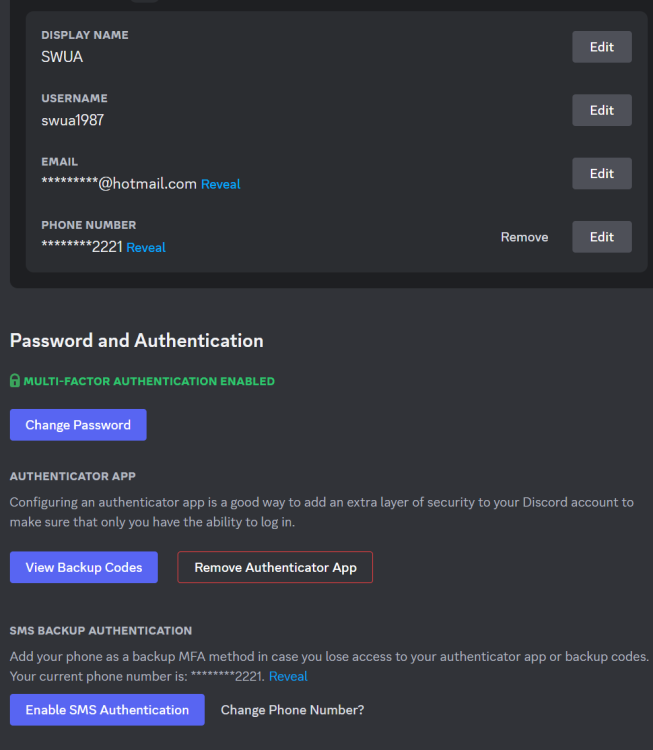The image size is (653, 750).
Task: View Backup Codes for authenticator
Action: coord(84,567)
